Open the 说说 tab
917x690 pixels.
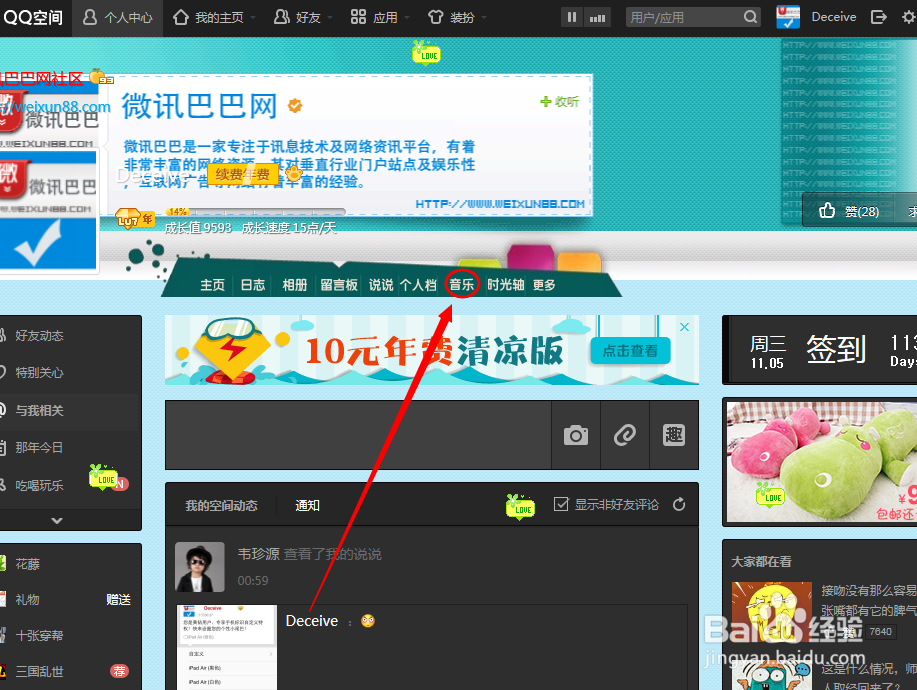pos(381,285)
